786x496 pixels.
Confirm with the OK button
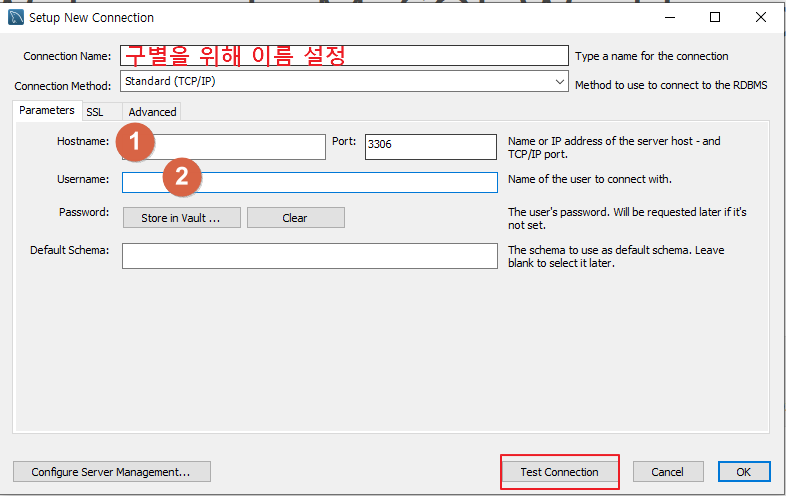click(744, 472)
